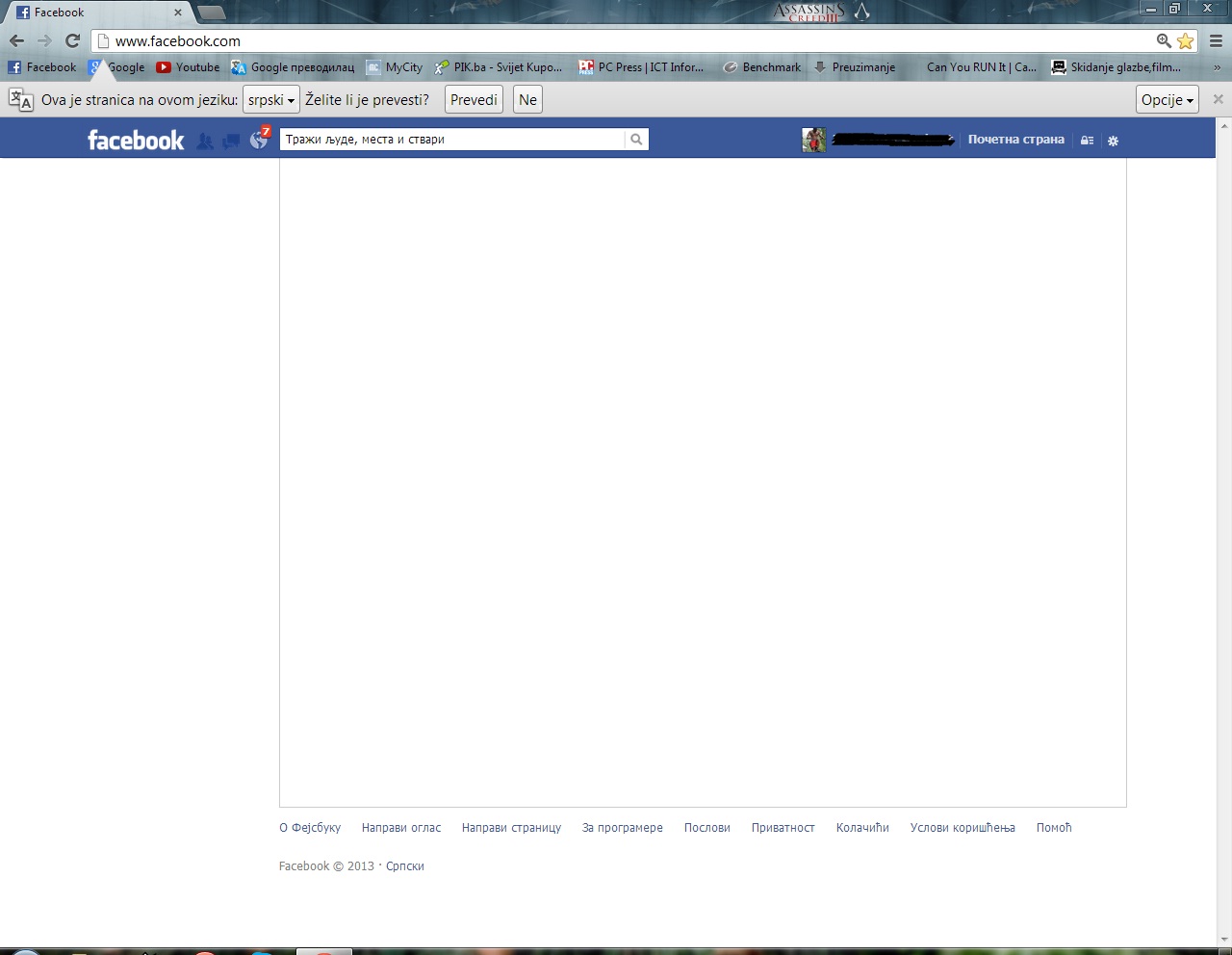Viewport: 1232px width, 955px height.
Task: Open the Facebook bookmark in bookmarks bar
Action: click(42, 67)
